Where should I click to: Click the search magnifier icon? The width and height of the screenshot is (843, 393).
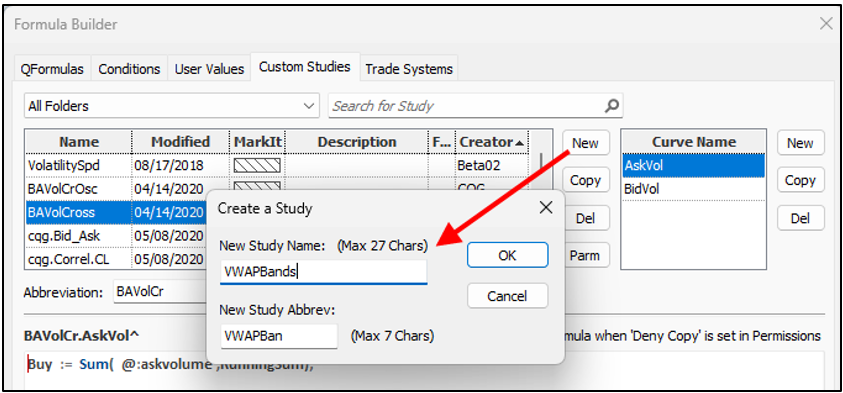pos(611,106)
